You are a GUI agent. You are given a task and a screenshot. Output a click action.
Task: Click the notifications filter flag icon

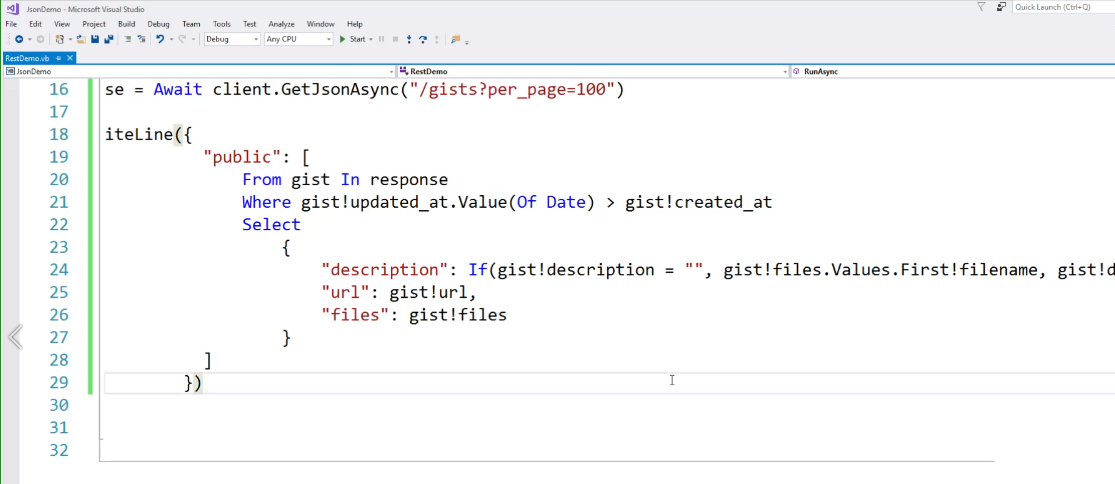(980, 7)
